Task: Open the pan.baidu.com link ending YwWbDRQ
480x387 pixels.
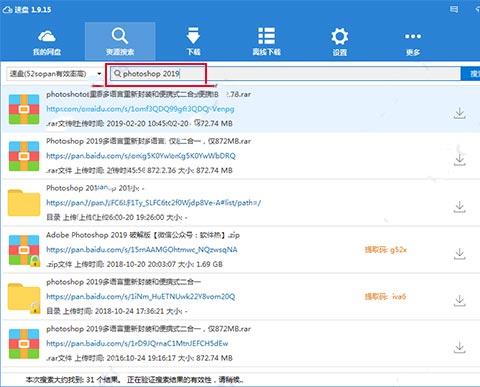Action: point(141,156)
